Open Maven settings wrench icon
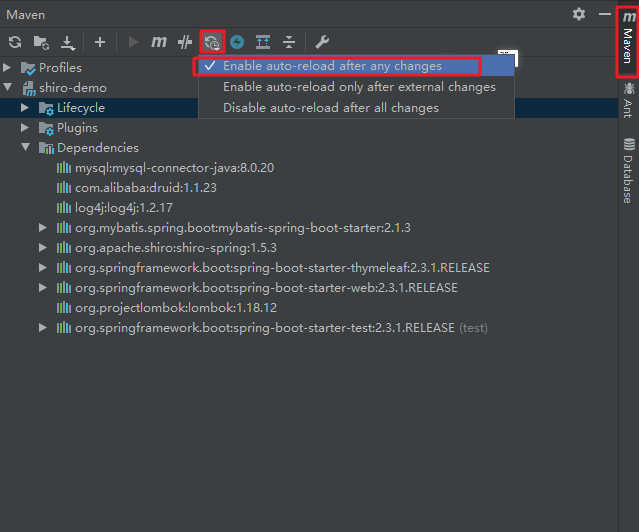The width and height of the screenshot is (639, 532). tap(322, 42)
